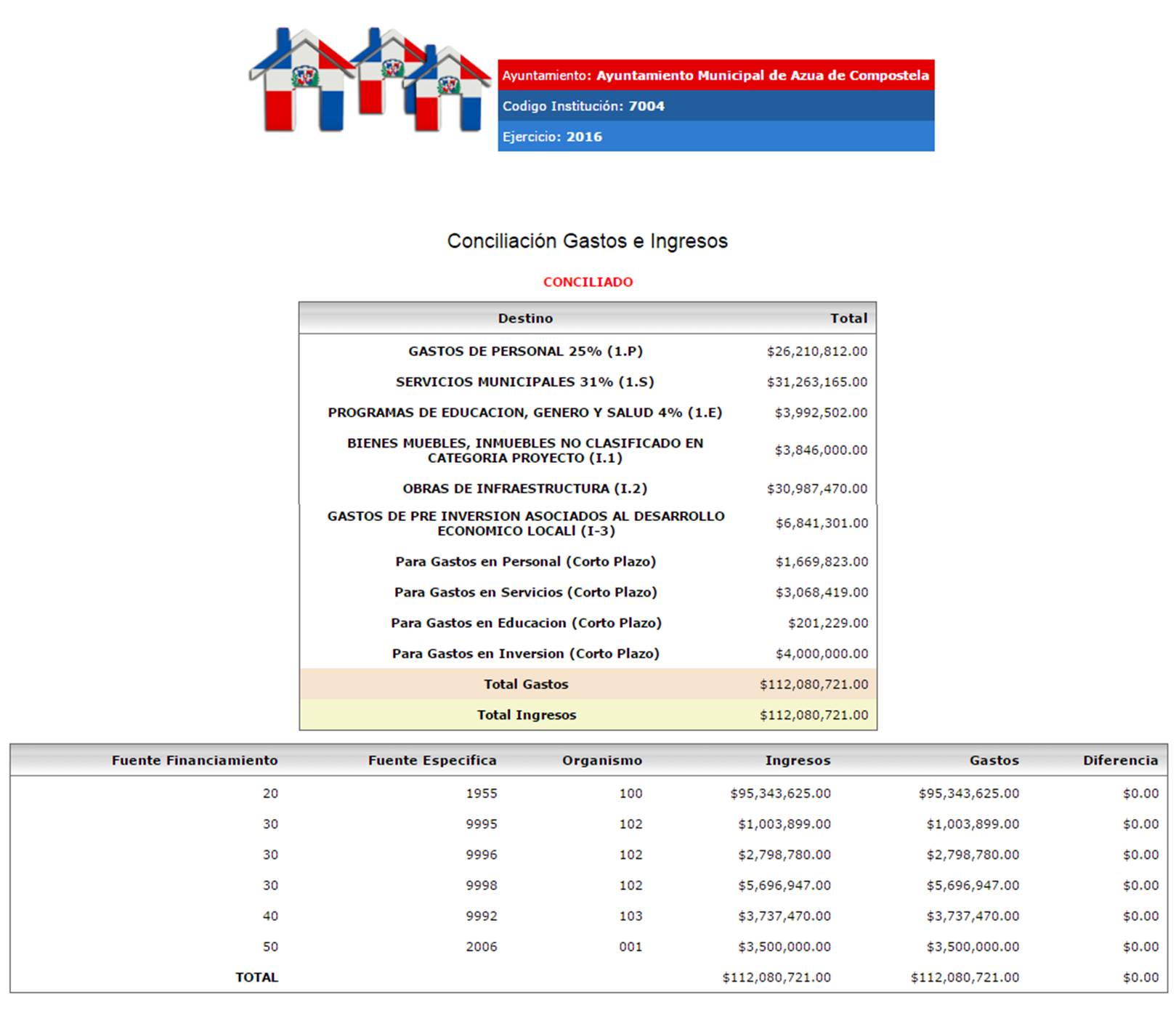
Task: Select the GASTOS DE PERSONAL 25% row
Action: coord(525,352)
